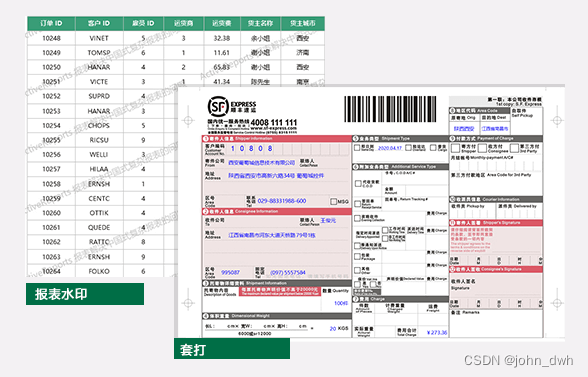
Task: Tick the Consignee payment checkbox
Action: click(x=483, y=148)
